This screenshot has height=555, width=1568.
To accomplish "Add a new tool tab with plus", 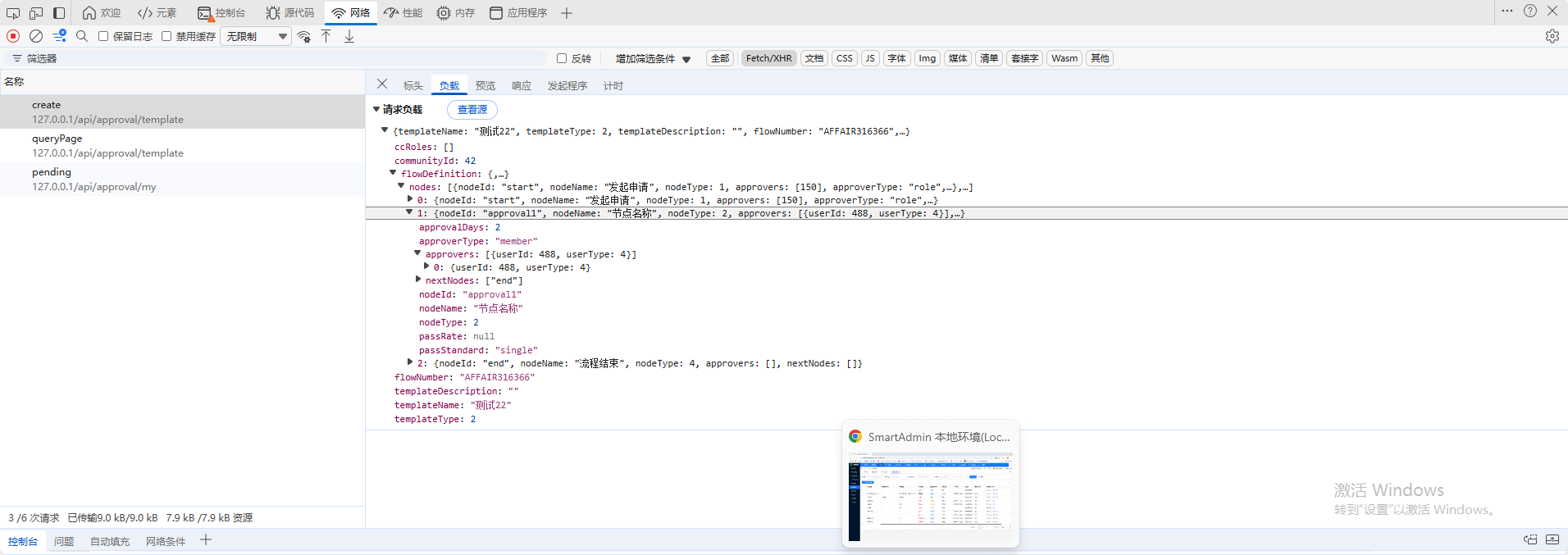I will (567, 13).
